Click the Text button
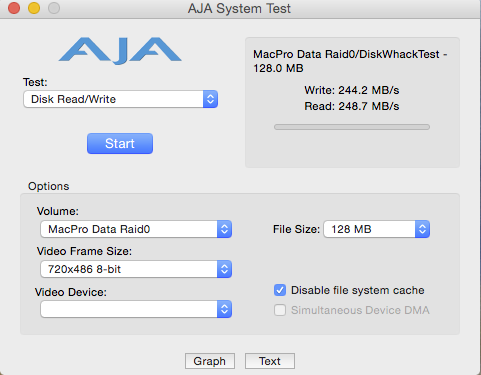The height and width of the screenshot is (375, 481). [270, 361]
